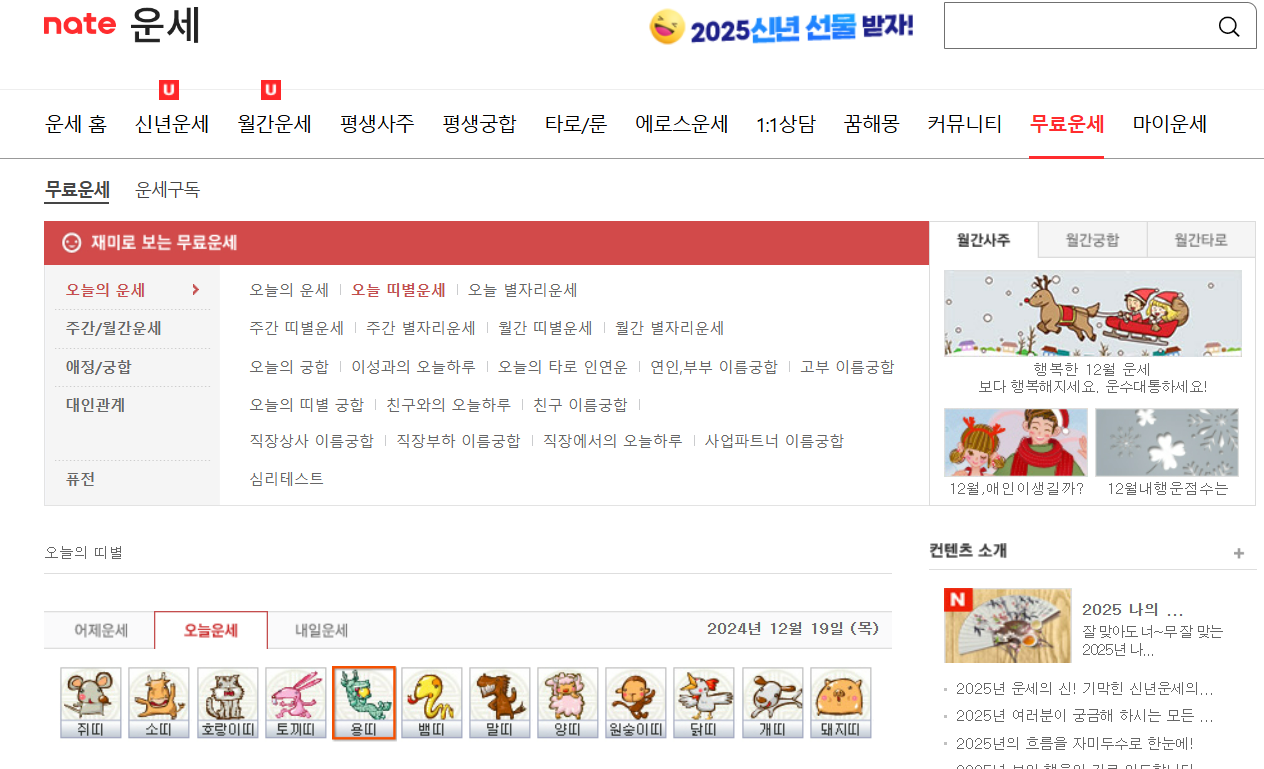Expand the 컨텐츠 소개 section with plus icon
This screenshot has height=769, width=1264.
[x=1239, y=551]
